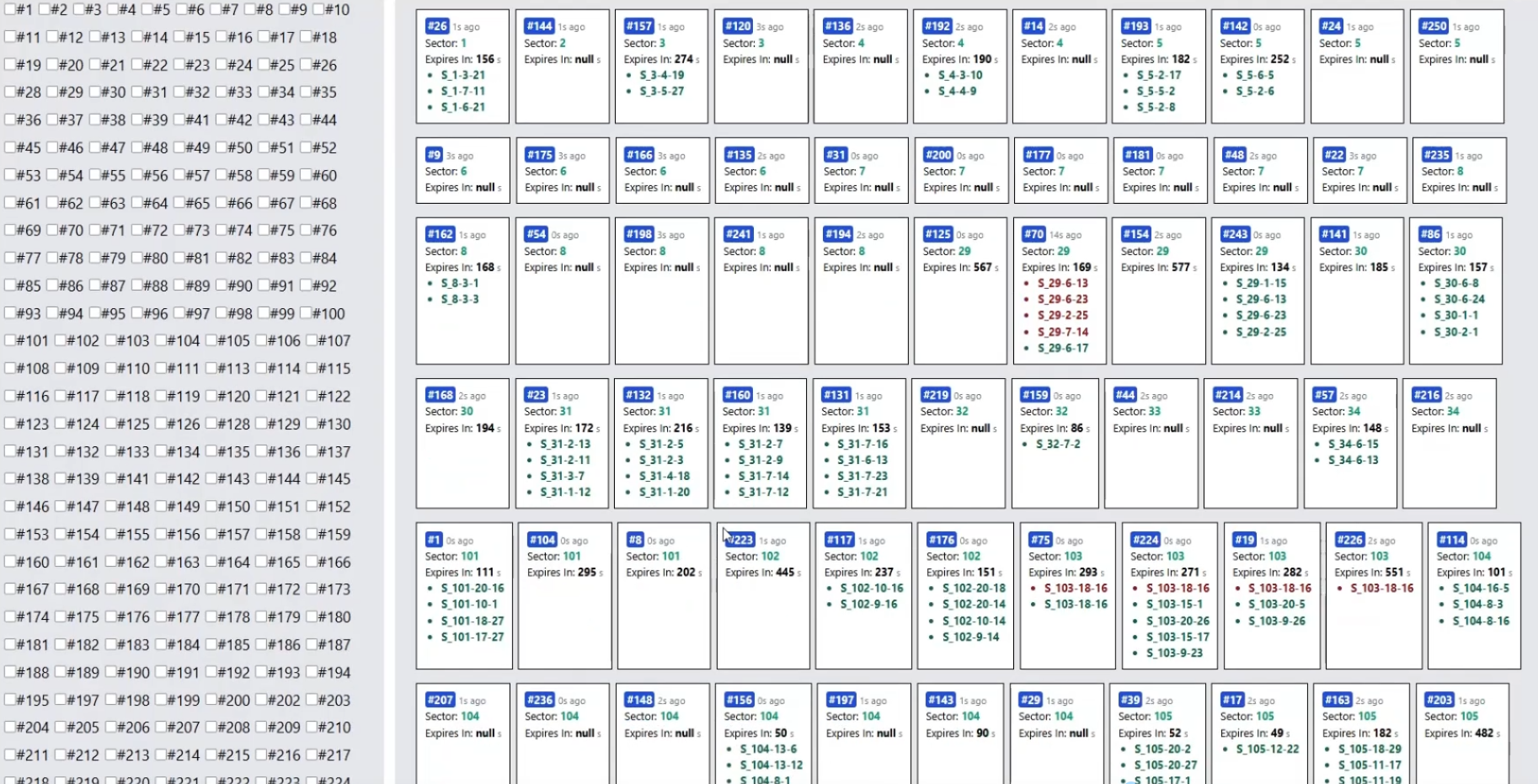Select entry S_105-18-29 in card #163
Screen dimensions: 1538x784
(x=1370, y=749)
